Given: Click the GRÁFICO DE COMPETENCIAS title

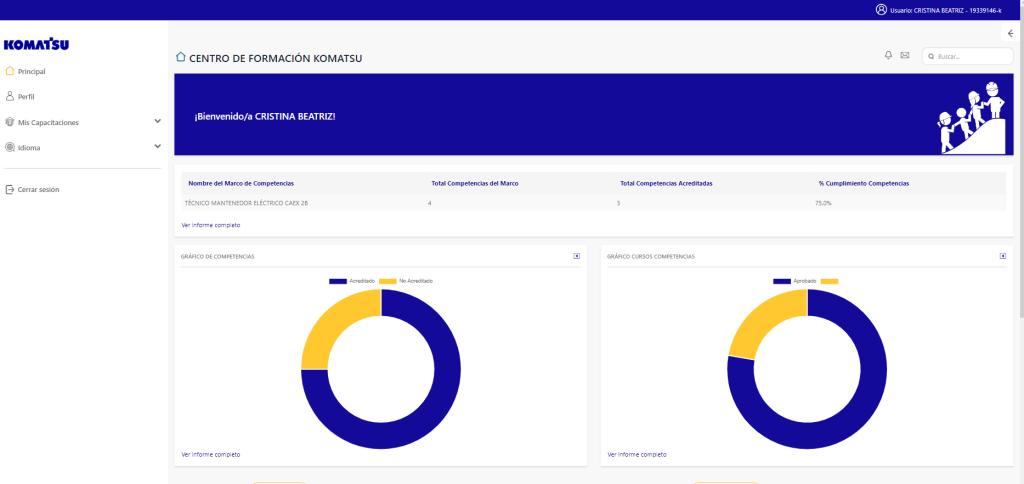Looking at the screenshot, I should 217,257.
